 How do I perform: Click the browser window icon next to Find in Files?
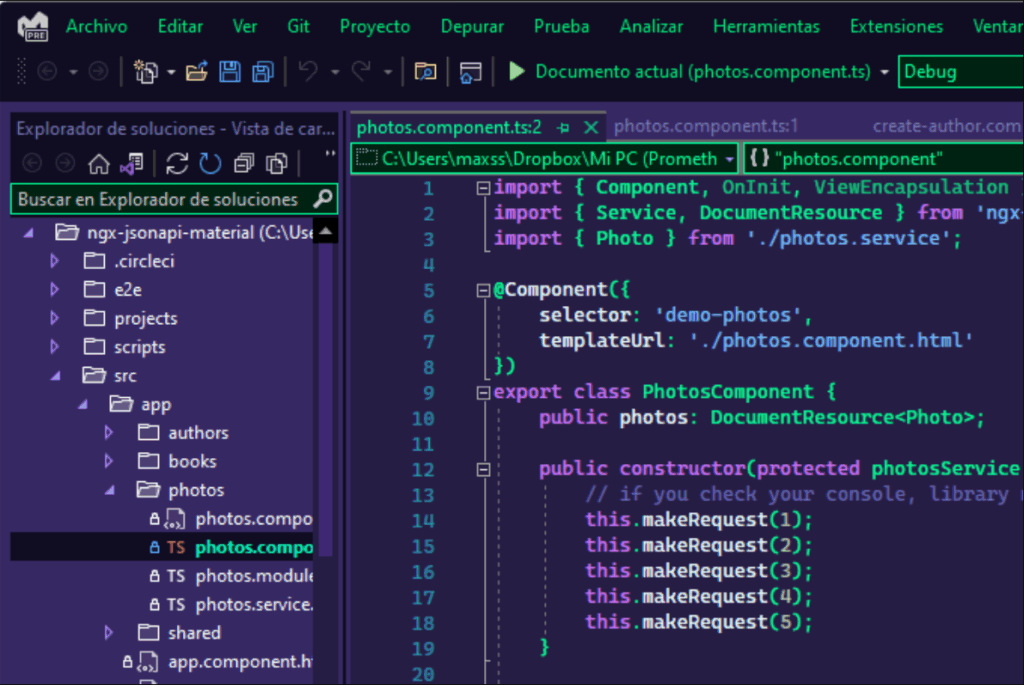(470, 72)
